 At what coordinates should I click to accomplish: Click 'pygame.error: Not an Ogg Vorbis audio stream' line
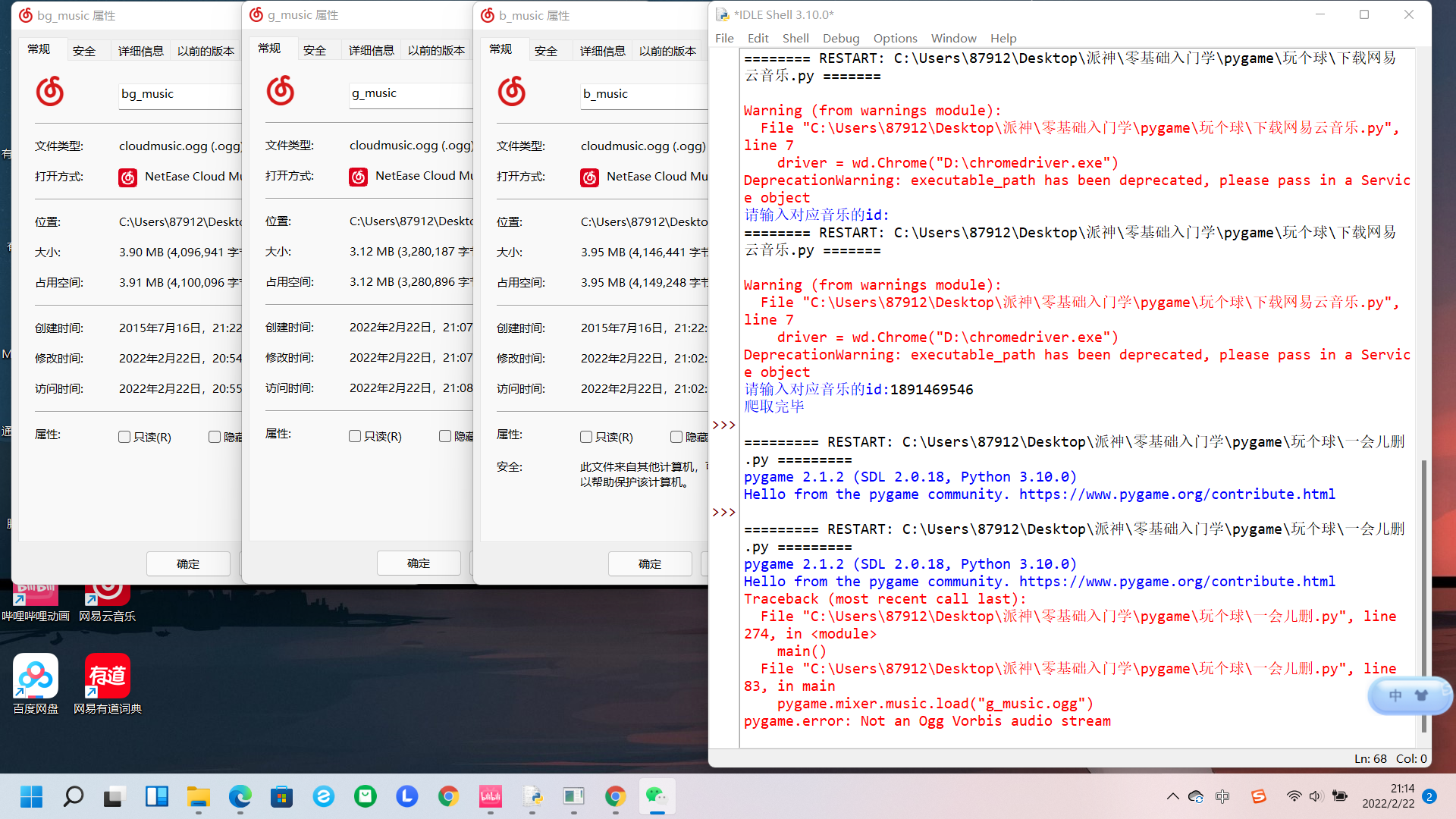tap(927, 721)
